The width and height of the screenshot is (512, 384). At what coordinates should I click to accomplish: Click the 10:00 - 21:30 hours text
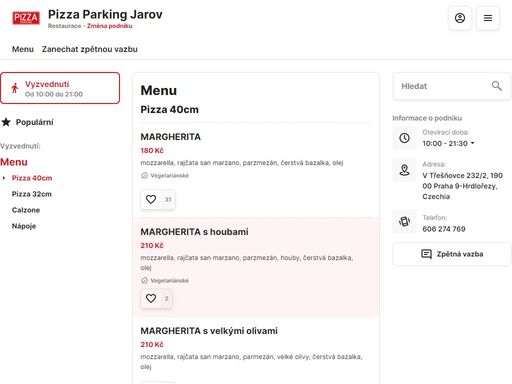445,143
